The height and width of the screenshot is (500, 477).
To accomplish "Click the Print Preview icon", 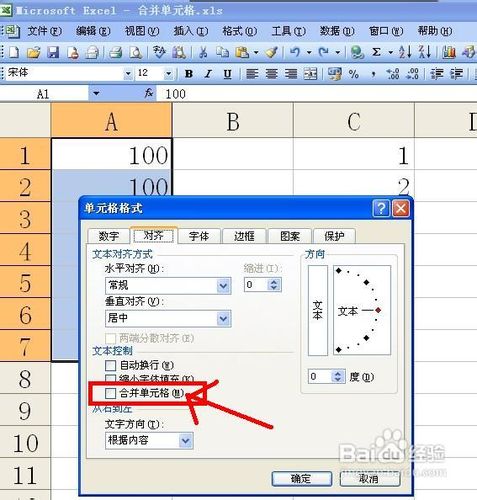I will pos(135,52).
